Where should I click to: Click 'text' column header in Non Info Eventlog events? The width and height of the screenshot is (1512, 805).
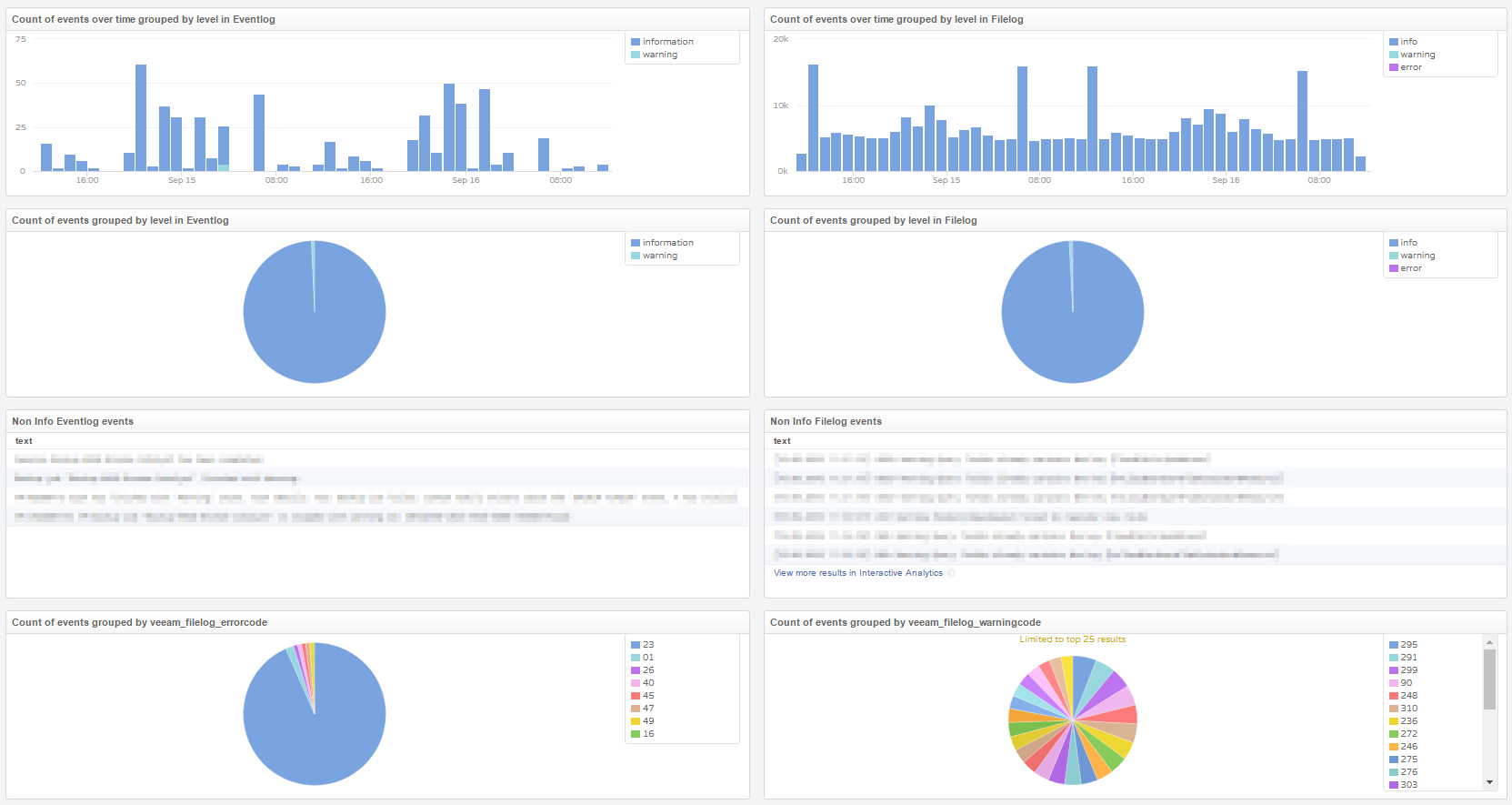tap(24, 441)
